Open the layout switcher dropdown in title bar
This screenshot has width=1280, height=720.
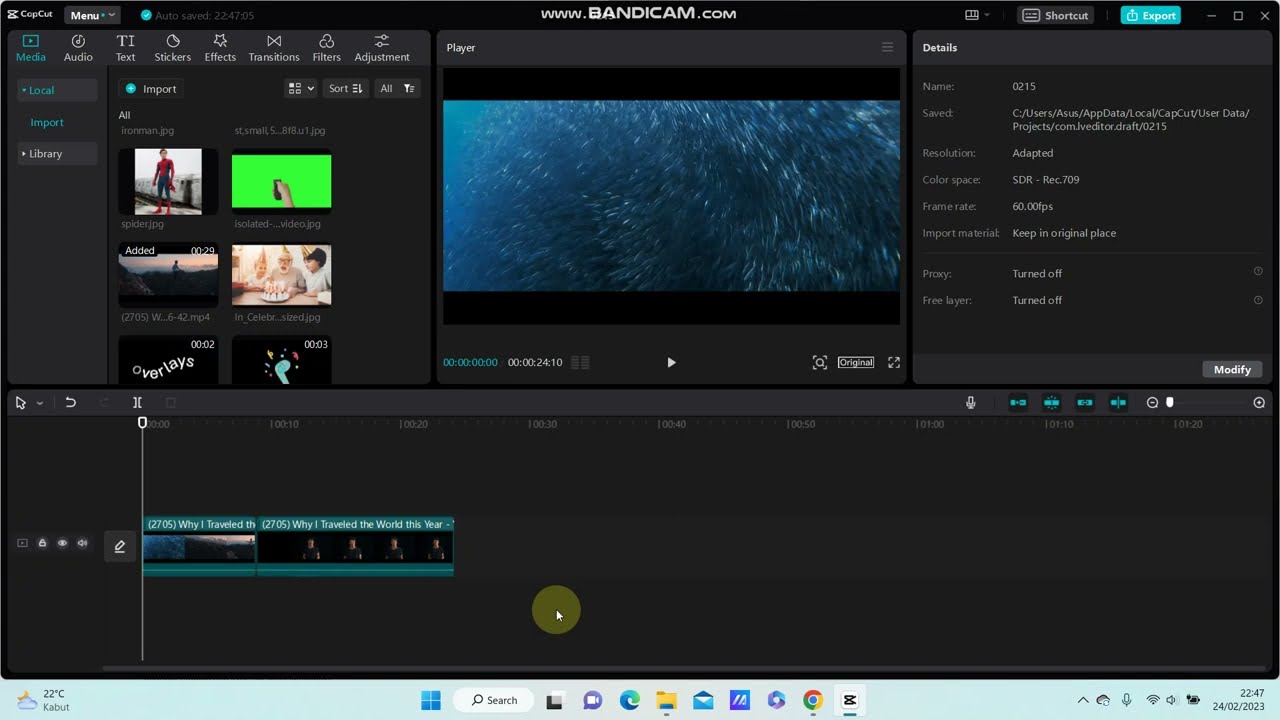(977, 15)
